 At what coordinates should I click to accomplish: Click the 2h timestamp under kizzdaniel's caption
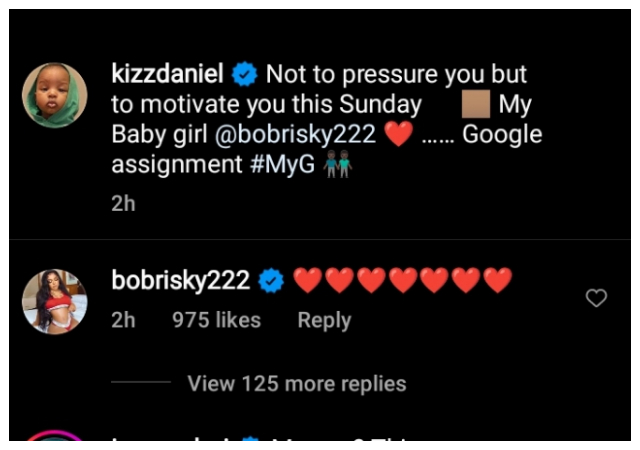click(x=123, y=203)
